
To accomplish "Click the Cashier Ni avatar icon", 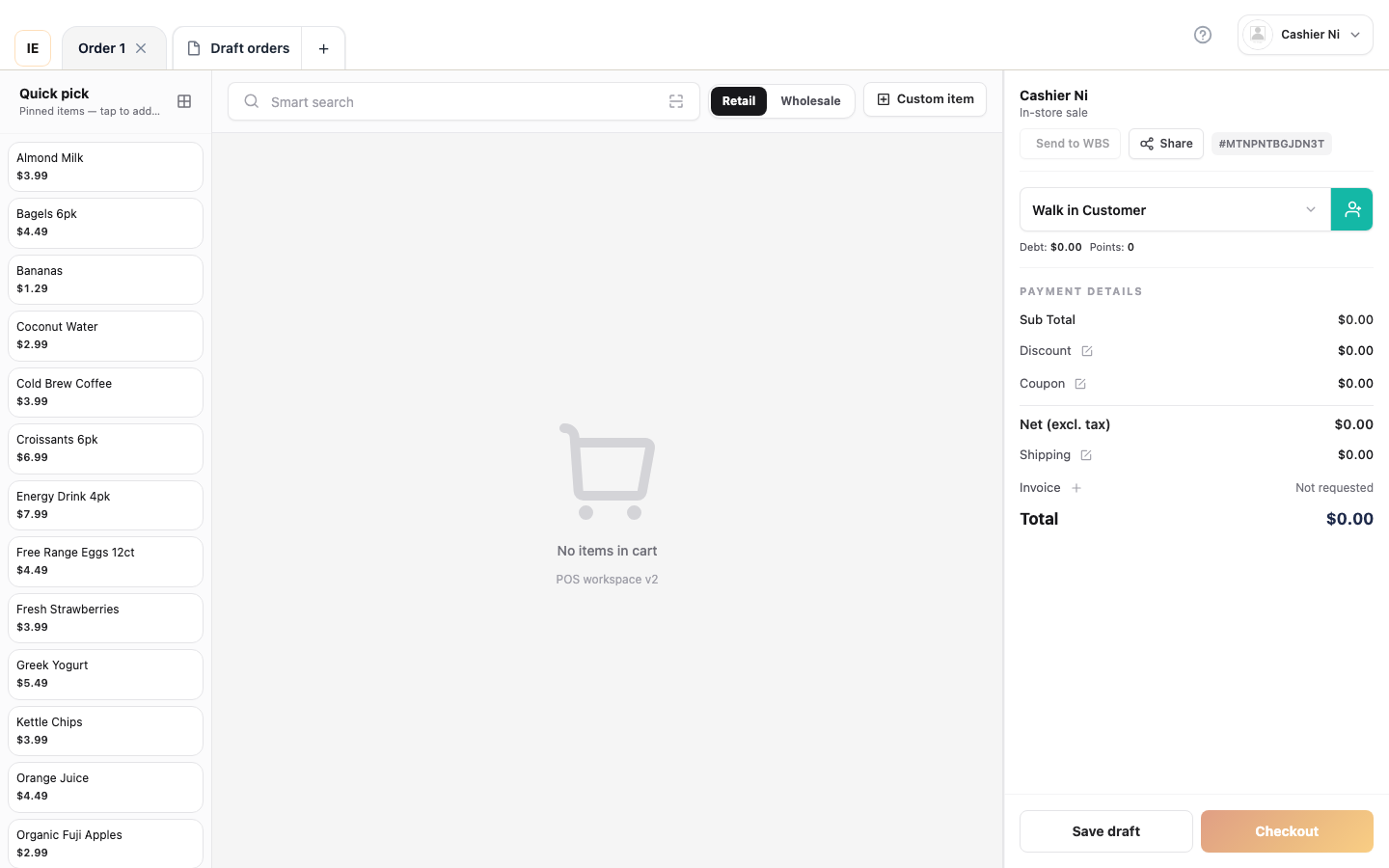I will (x=1258, y=35).
